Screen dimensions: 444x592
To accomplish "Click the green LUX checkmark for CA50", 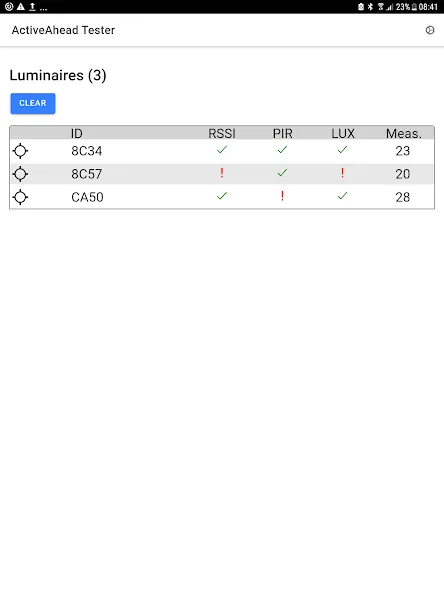I will pyautogui.click(x=342, y=196).
